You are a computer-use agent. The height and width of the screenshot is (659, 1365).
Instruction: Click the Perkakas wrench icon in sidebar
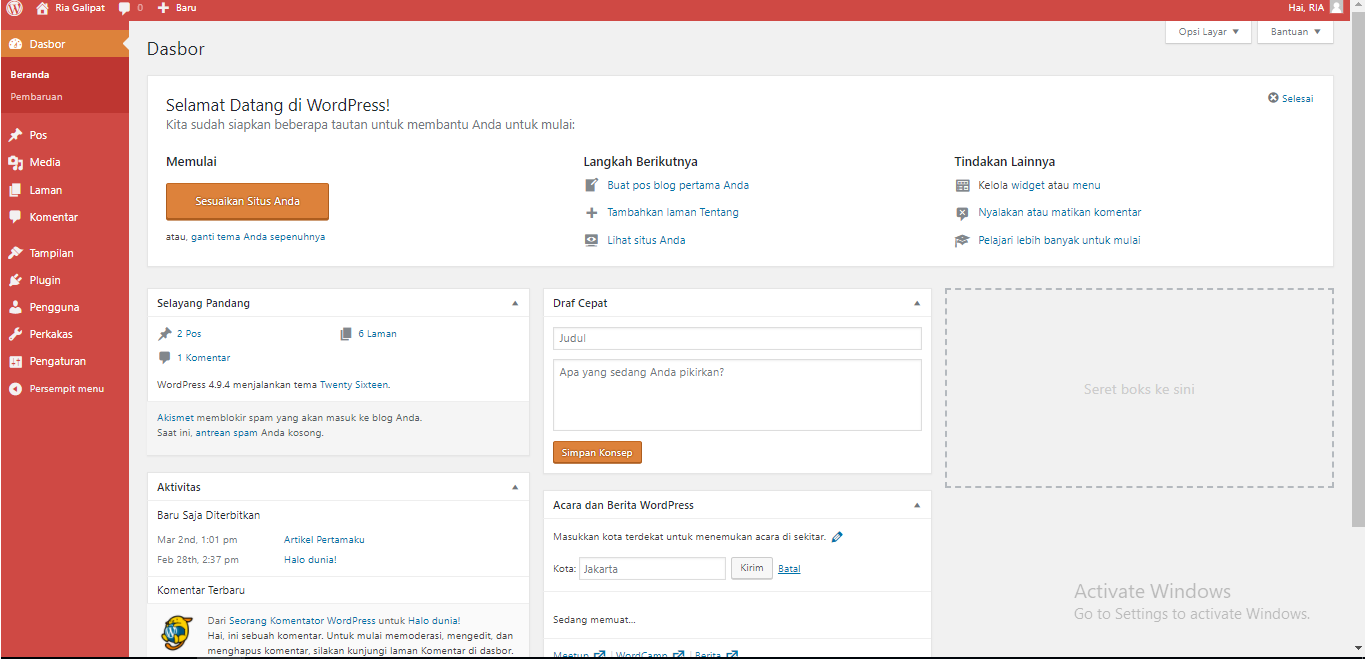pyautogui.click(x=15, y=334)
